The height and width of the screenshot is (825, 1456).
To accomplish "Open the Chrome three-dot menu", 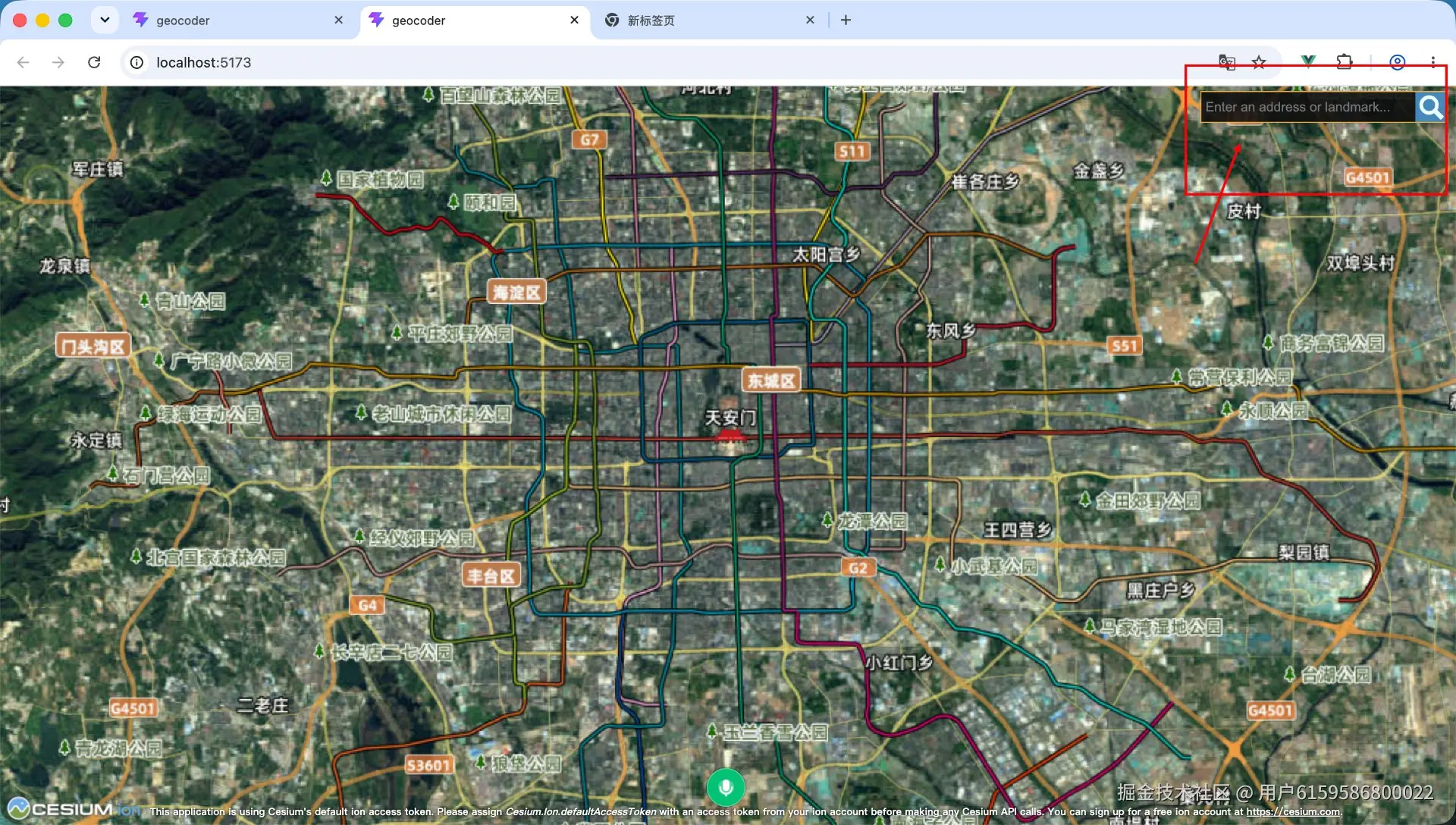I will pos(1433,62).
